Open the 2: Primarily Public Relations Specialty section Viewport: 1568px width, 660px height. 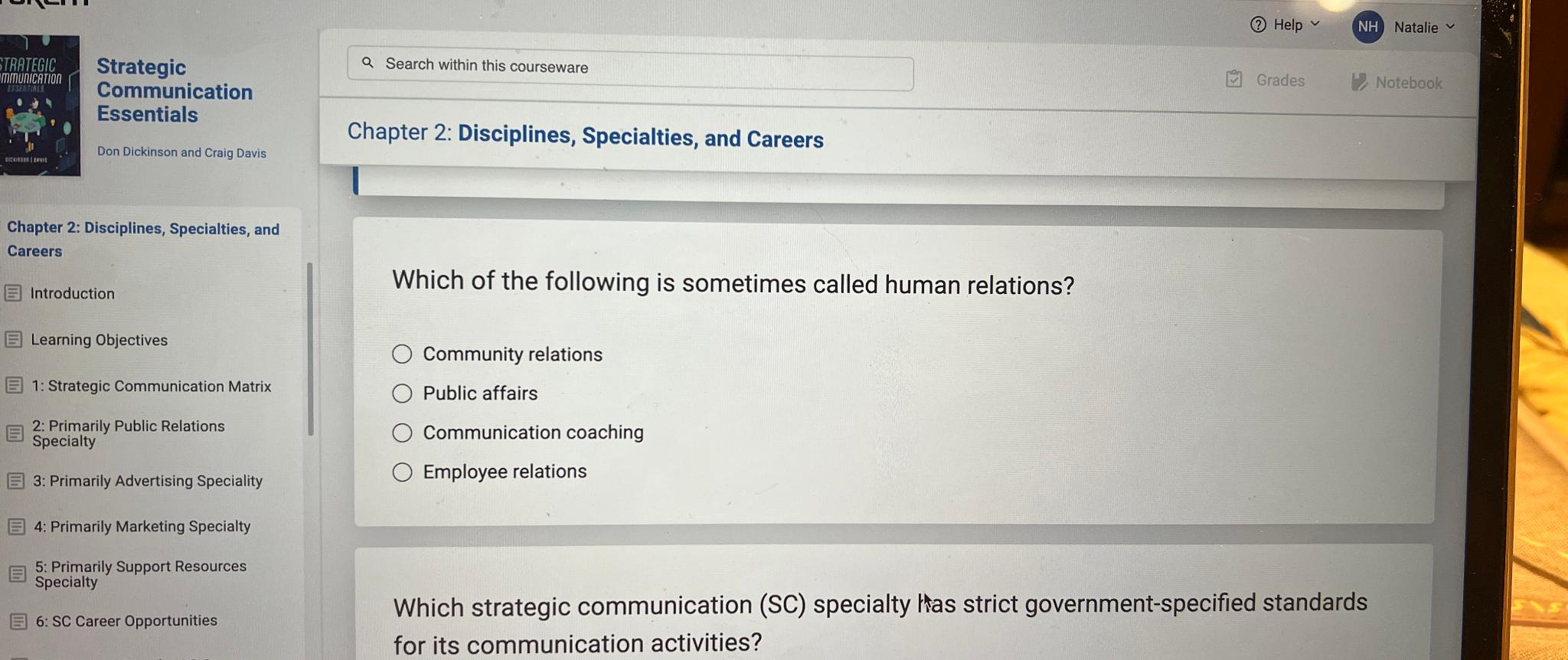(128, 433)
